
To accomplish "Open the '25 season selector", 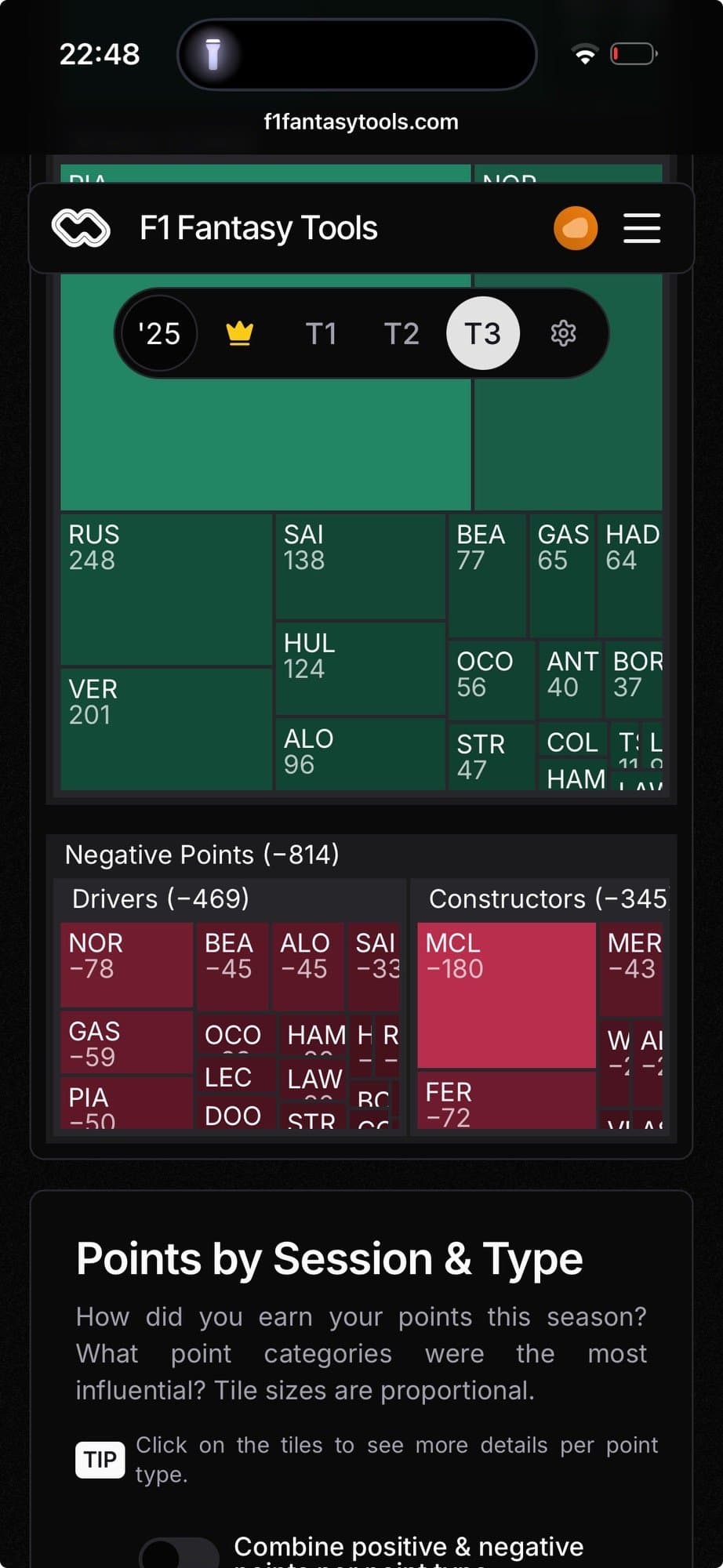I will (159, 334).
